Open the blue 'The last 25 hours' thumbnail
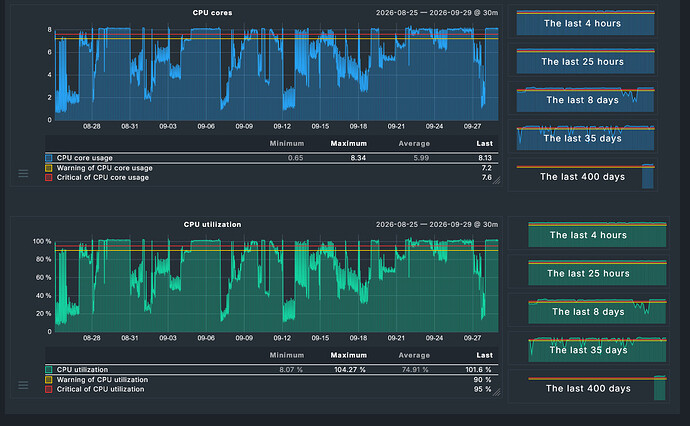The height and width of the screenshot is (426, 690). pos(585,61)
